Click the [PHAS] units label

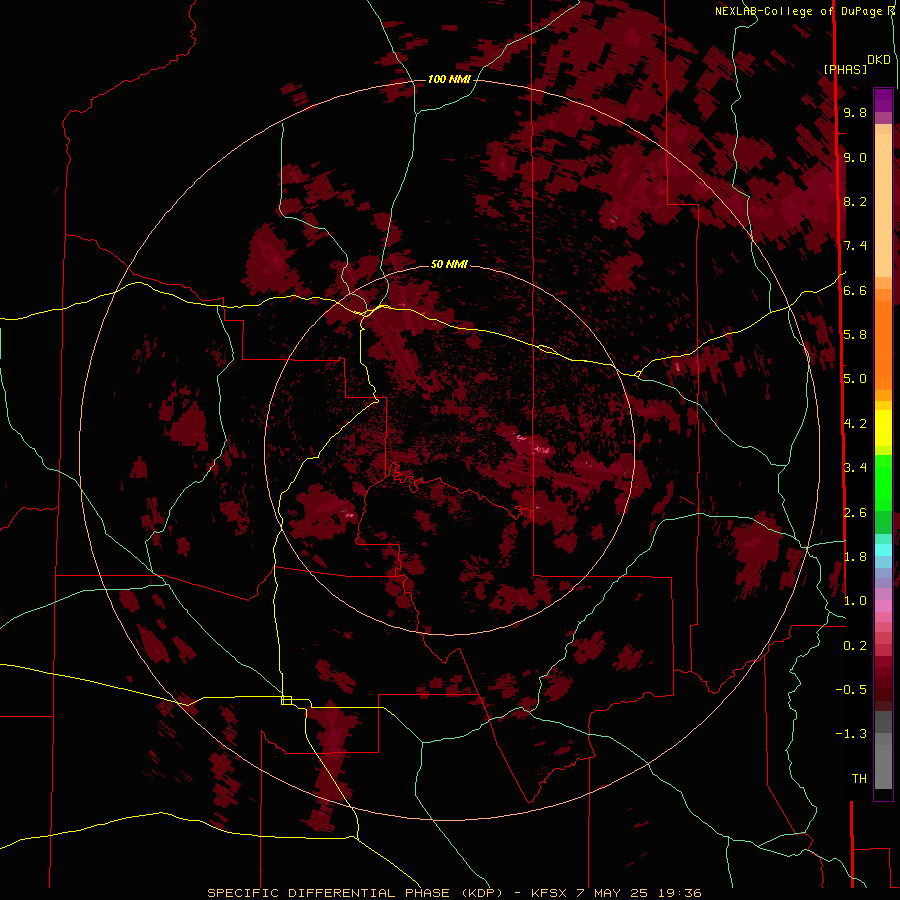pos(845,69)
